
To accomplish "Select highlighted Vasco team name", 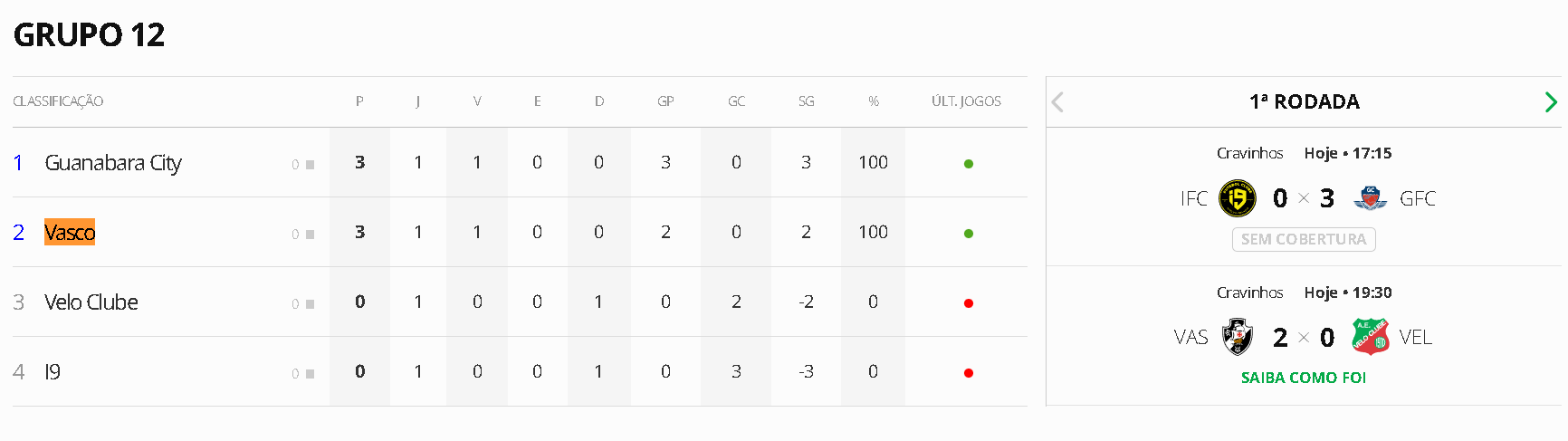I will [x=70, y=233].
